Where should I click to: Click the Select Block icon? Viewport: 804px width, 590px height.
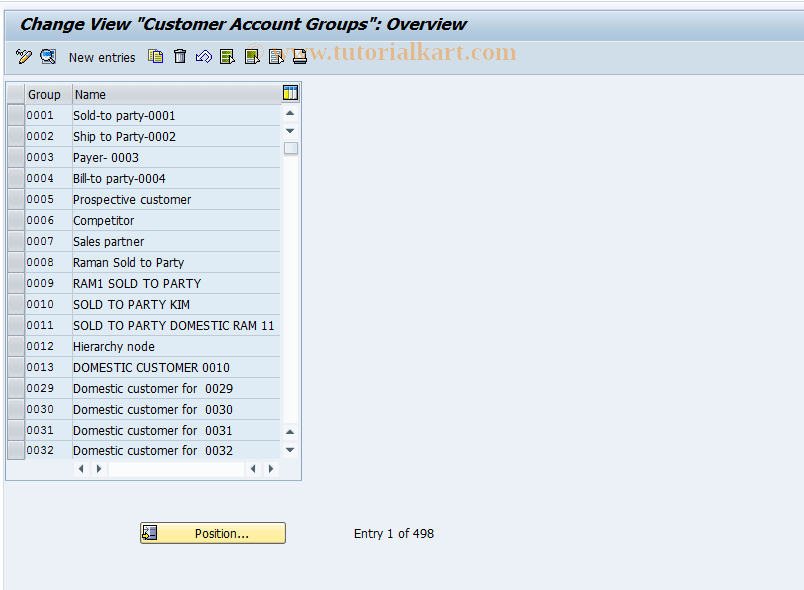click(252, 56)
